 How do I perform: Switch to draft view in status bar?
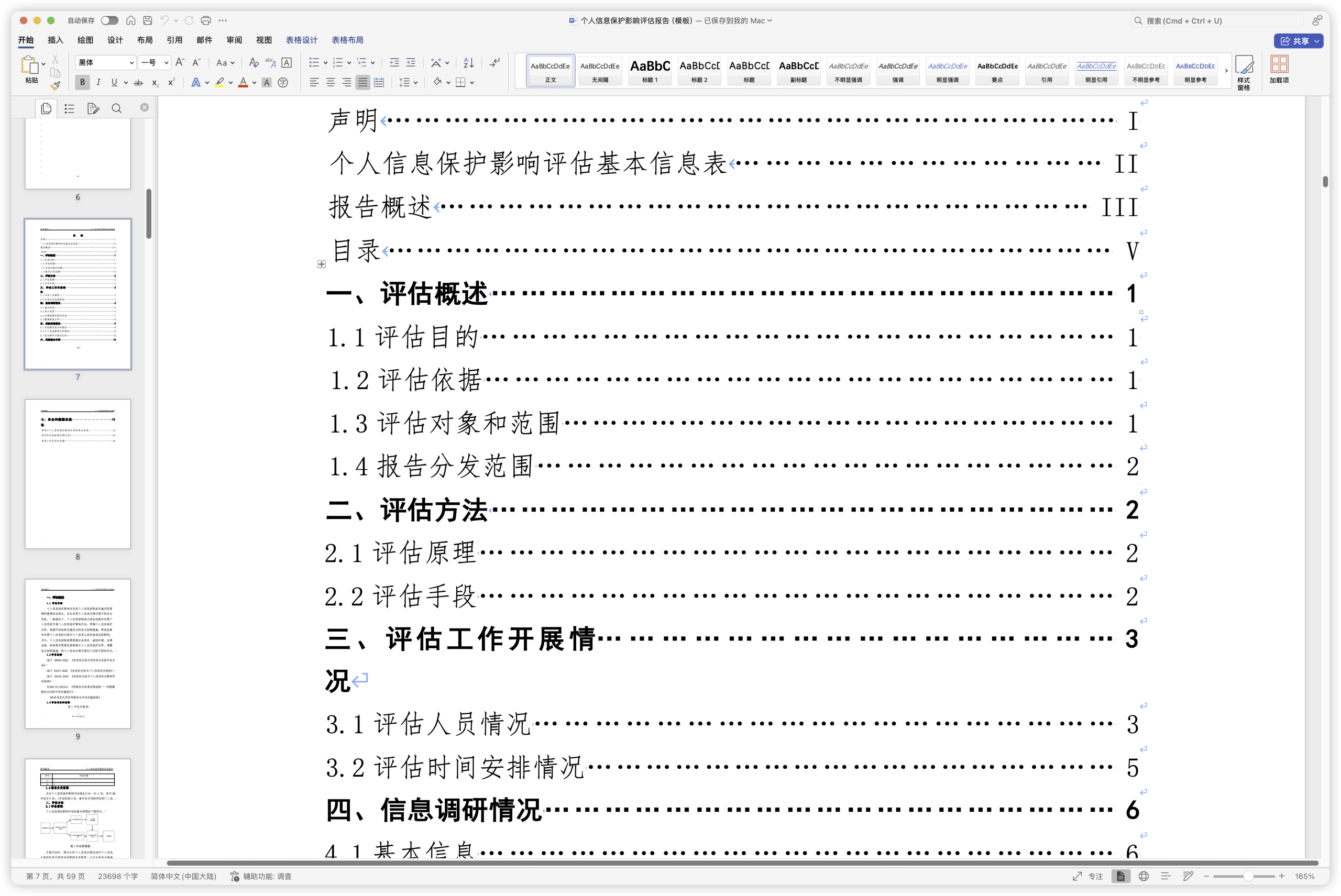1188,876
